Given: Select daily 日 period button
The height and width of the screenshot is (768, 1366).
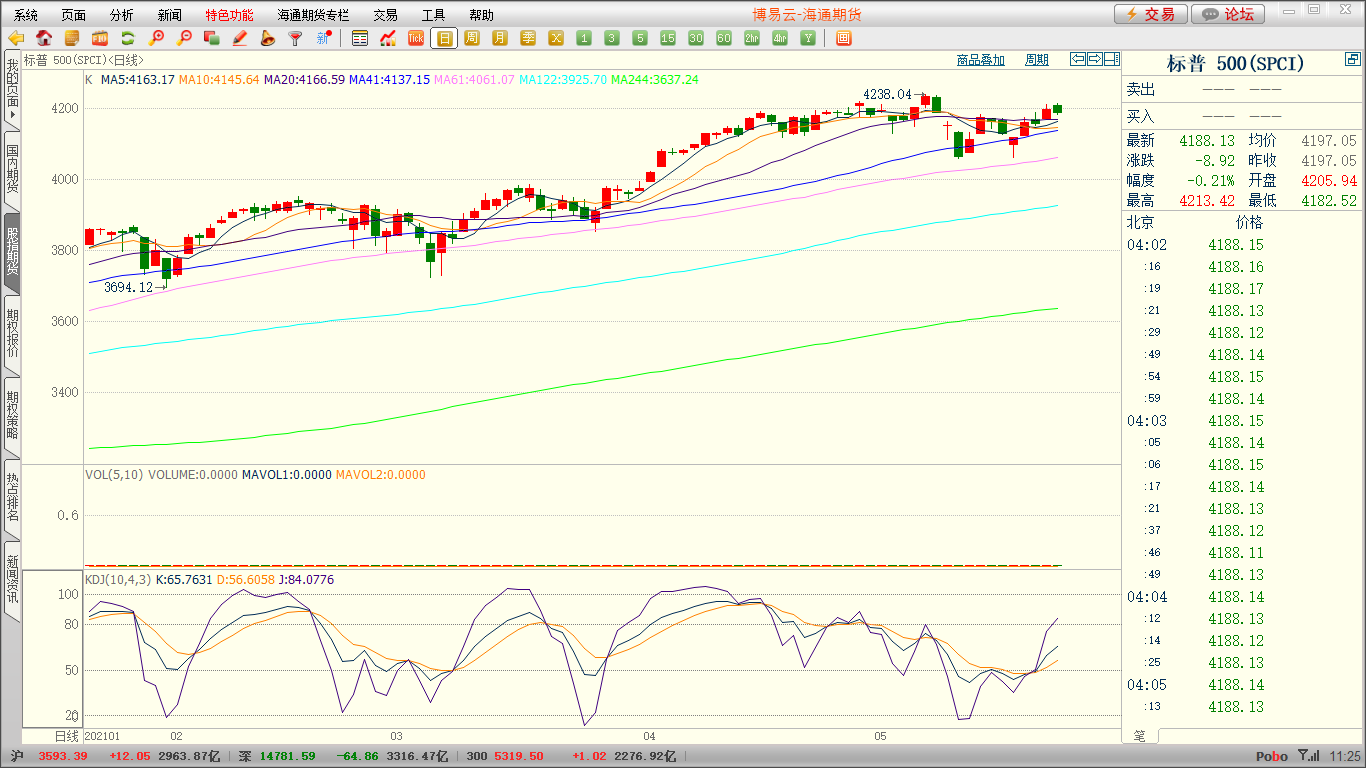Looking at the screenshot, I should 444,38.
